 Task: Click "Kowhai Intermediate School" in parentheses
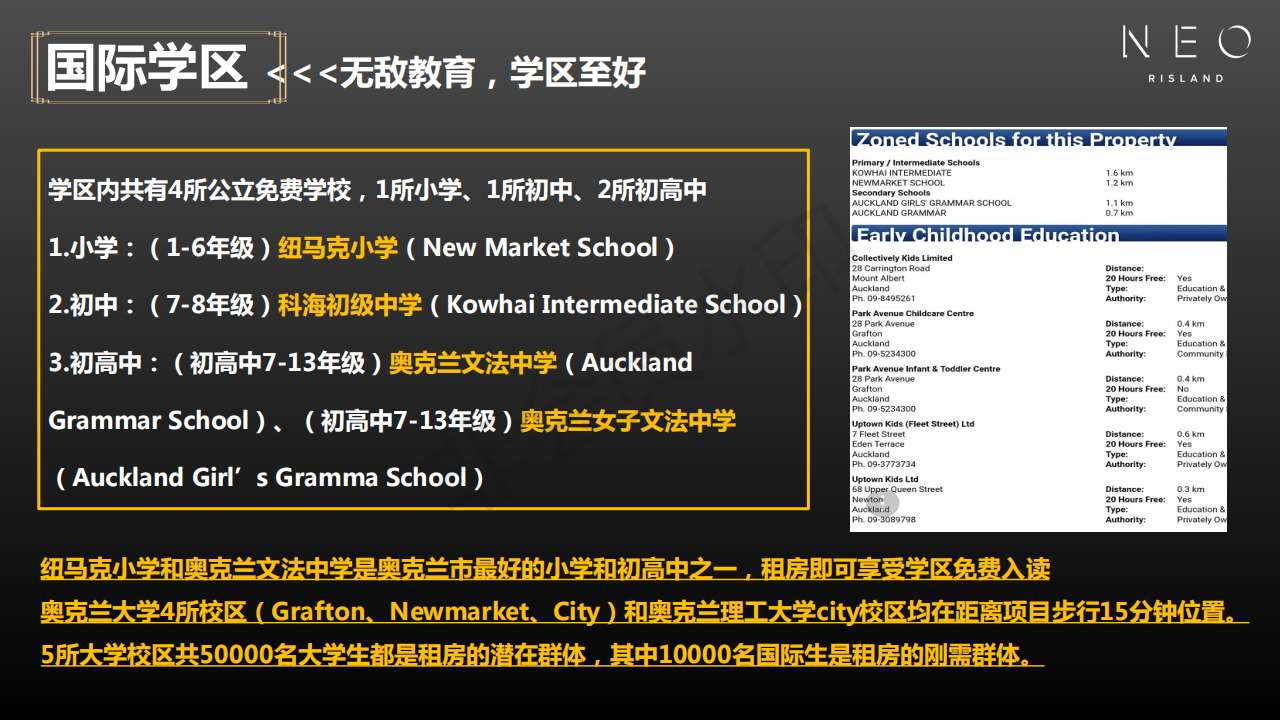tap(616, 304)
